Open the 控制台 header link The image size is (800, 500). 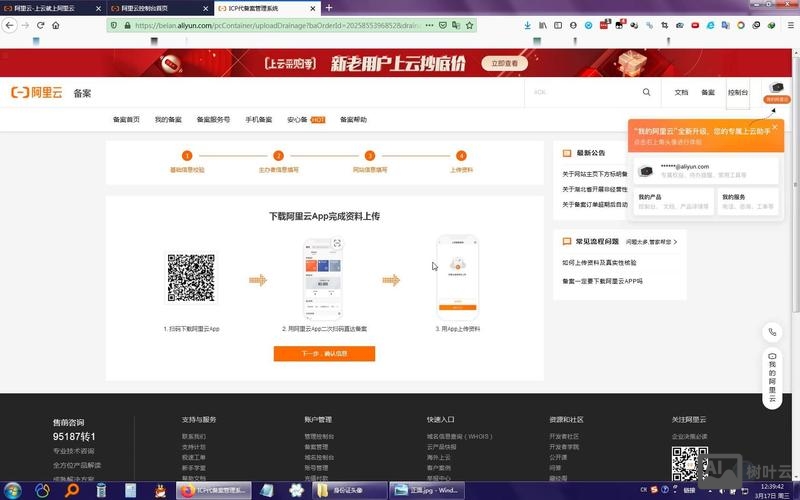[x=738, y=92]
